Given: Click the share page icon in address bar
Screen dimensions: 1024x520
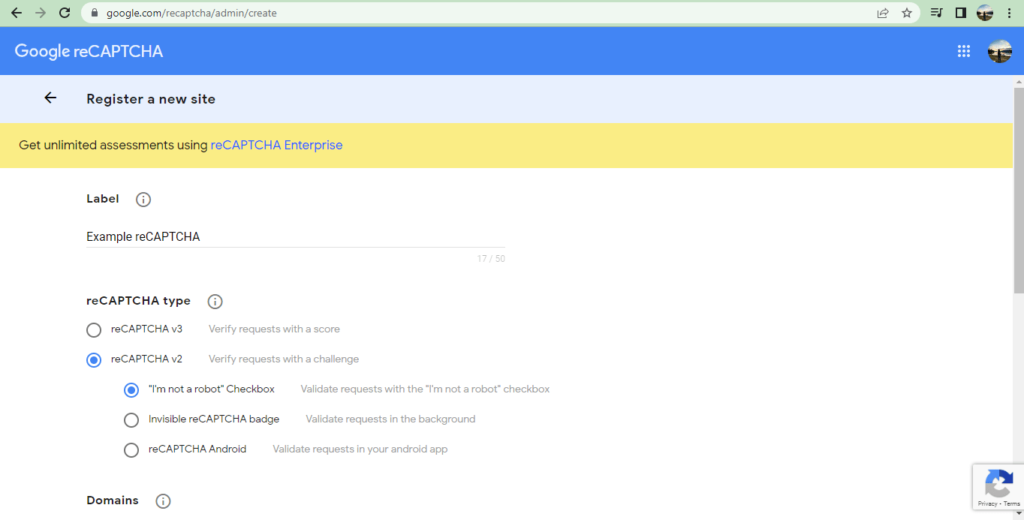Looking at the screenshot, I should tap(883, 13).
